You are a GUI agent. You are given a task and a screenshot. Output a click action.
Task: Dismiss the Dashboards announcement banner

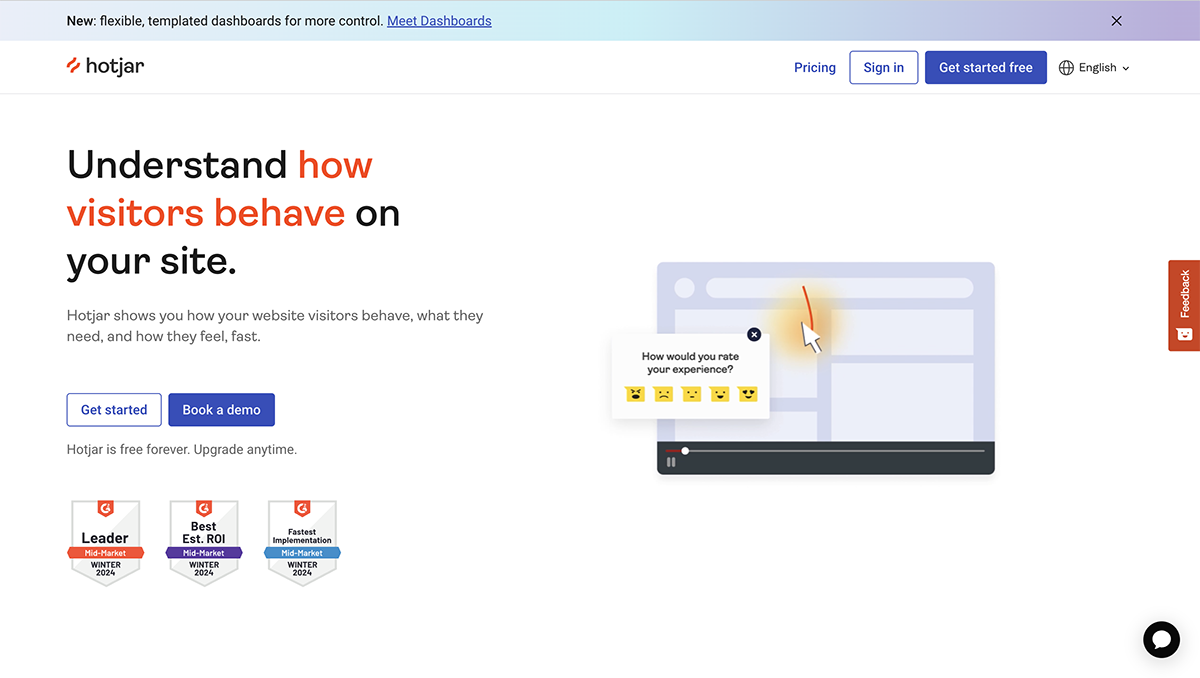pyautogui.click(x=1116, y=20)
